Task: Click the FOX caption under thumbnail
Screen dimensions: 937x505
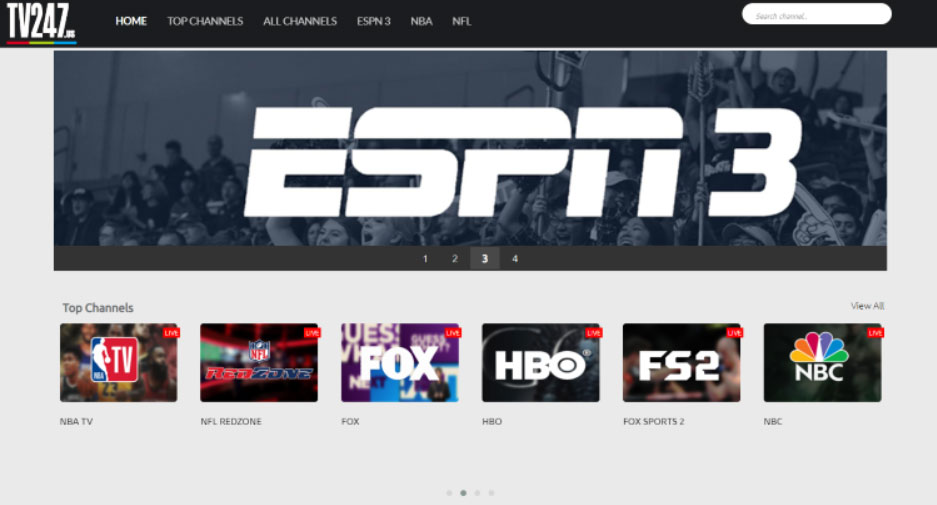Action: 350,421
